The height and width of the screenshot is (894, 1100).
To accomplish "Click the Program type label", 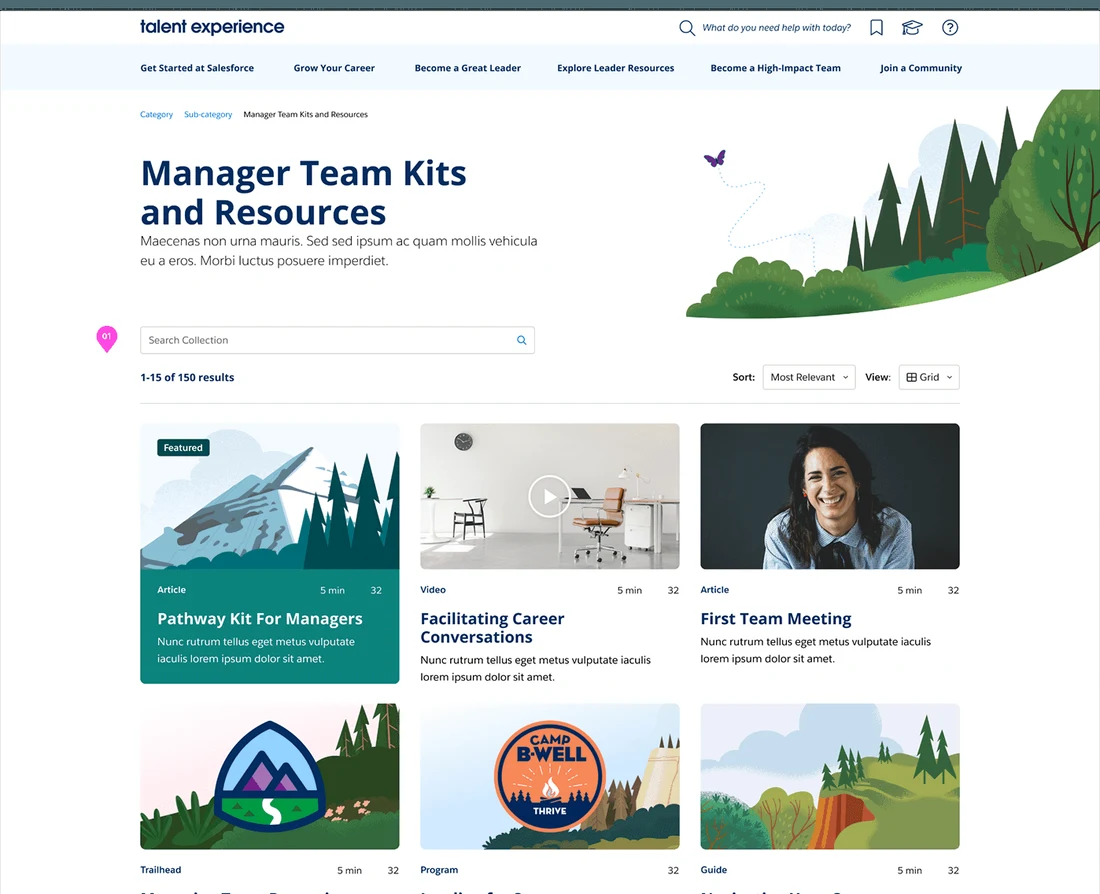I will pos(439,870).
